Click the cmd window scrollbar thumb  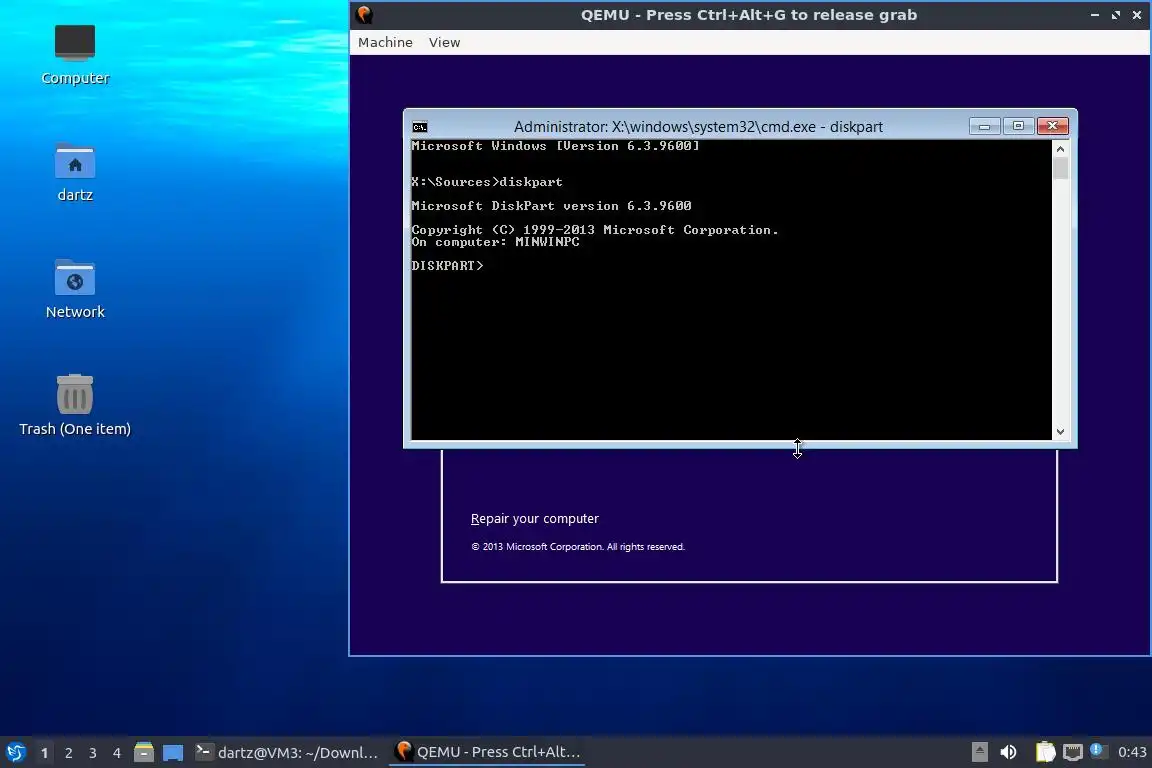click(1060, 168)
